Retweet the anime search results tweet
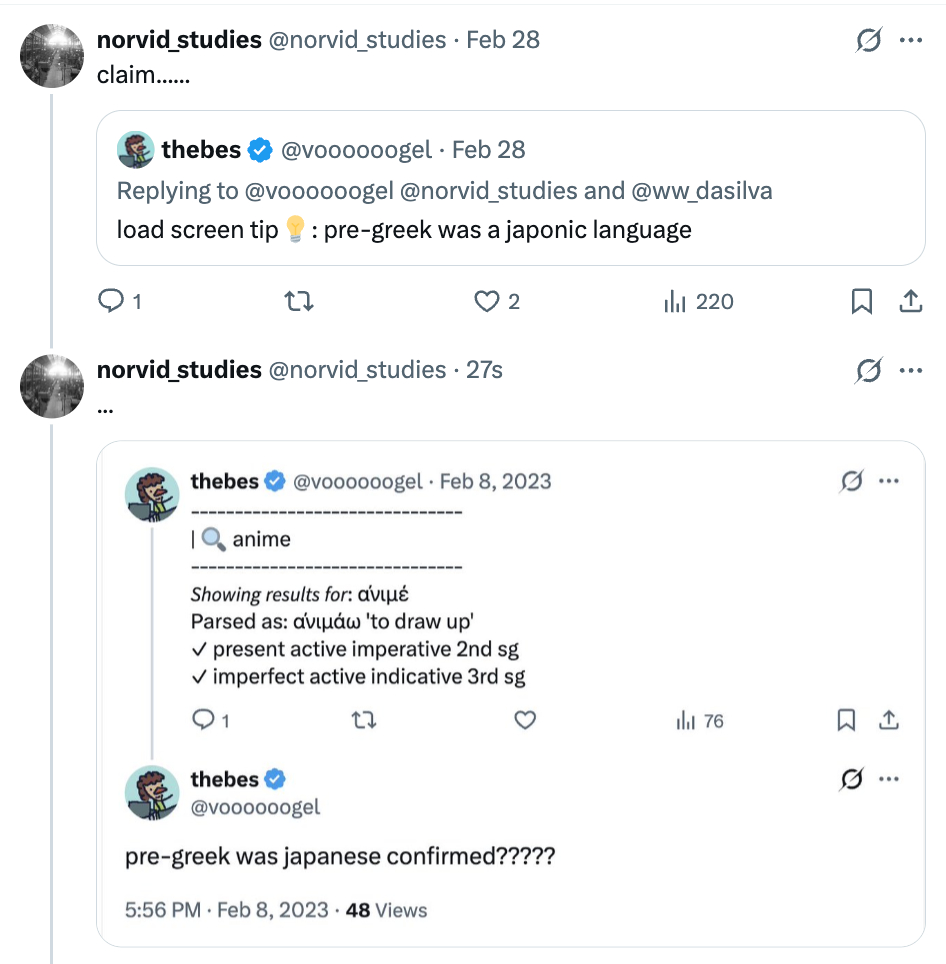This screenshot has width=946, height=964. coord(365,720)
